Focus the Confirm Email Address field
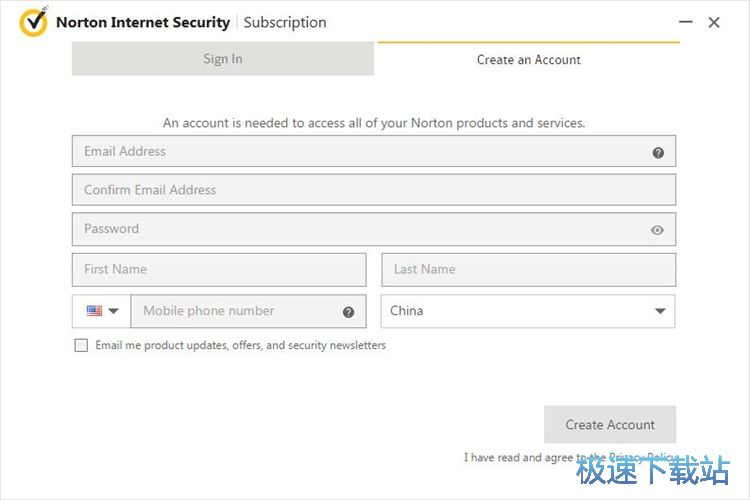750x500 pixels. click(373, 190)
